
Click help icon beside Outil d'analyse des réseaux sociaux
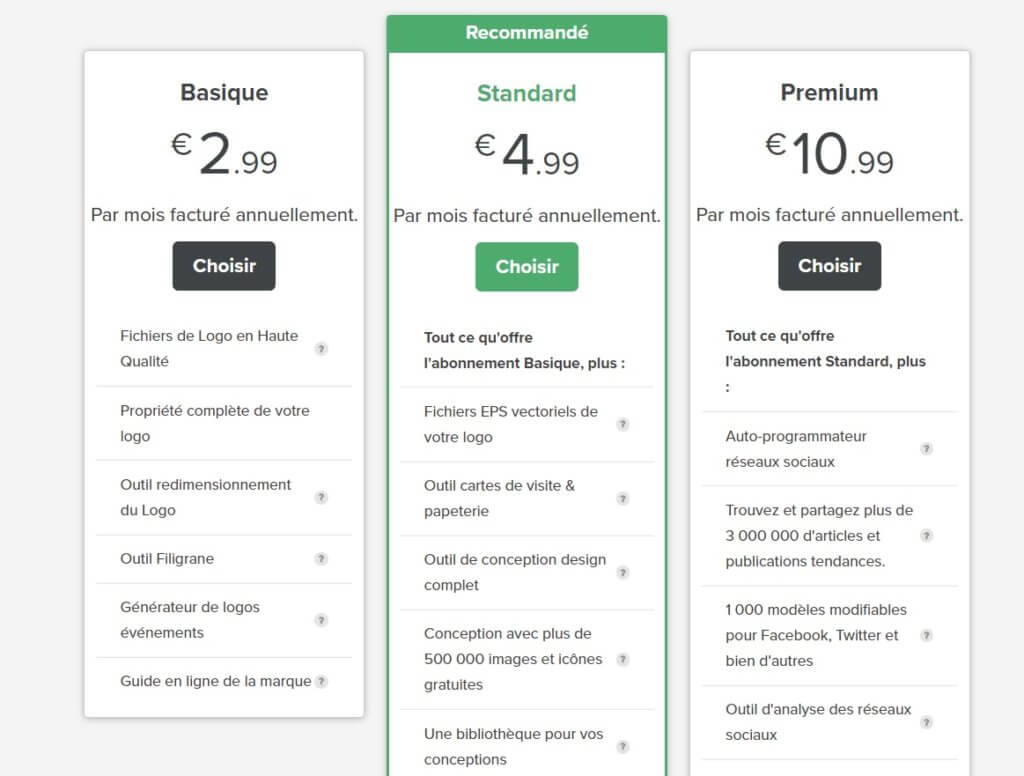926,722
